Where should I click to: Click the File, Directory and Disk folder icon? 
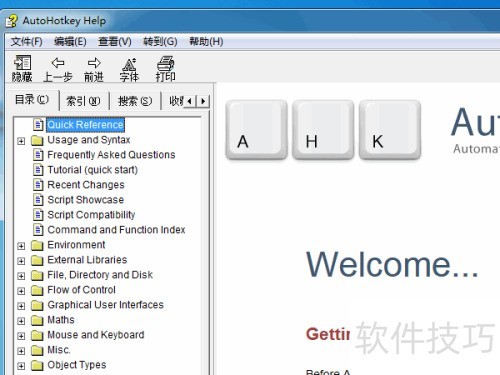[x=37, y=275]
